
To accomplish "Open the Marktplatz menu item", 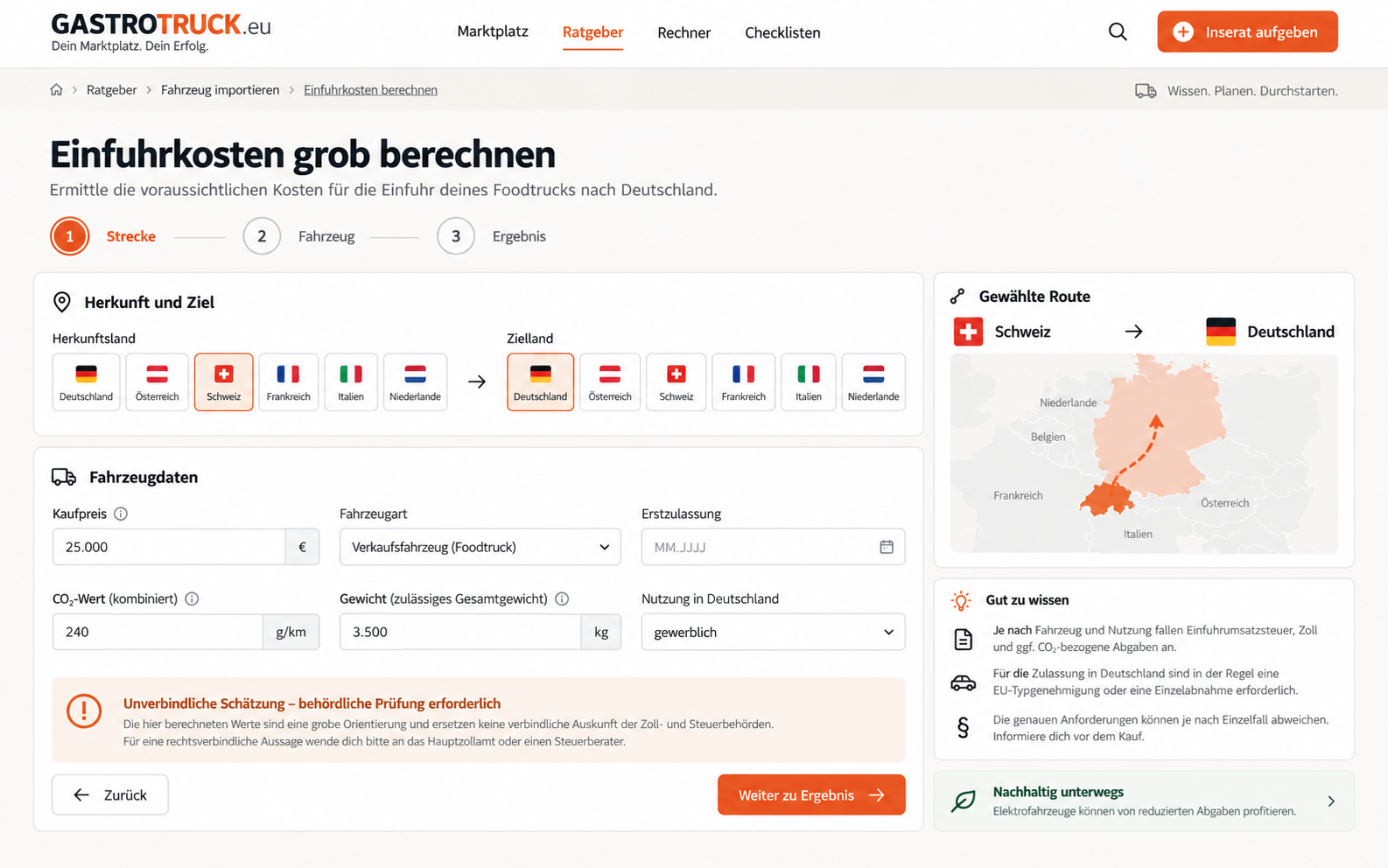I will [x=493, y=32].
